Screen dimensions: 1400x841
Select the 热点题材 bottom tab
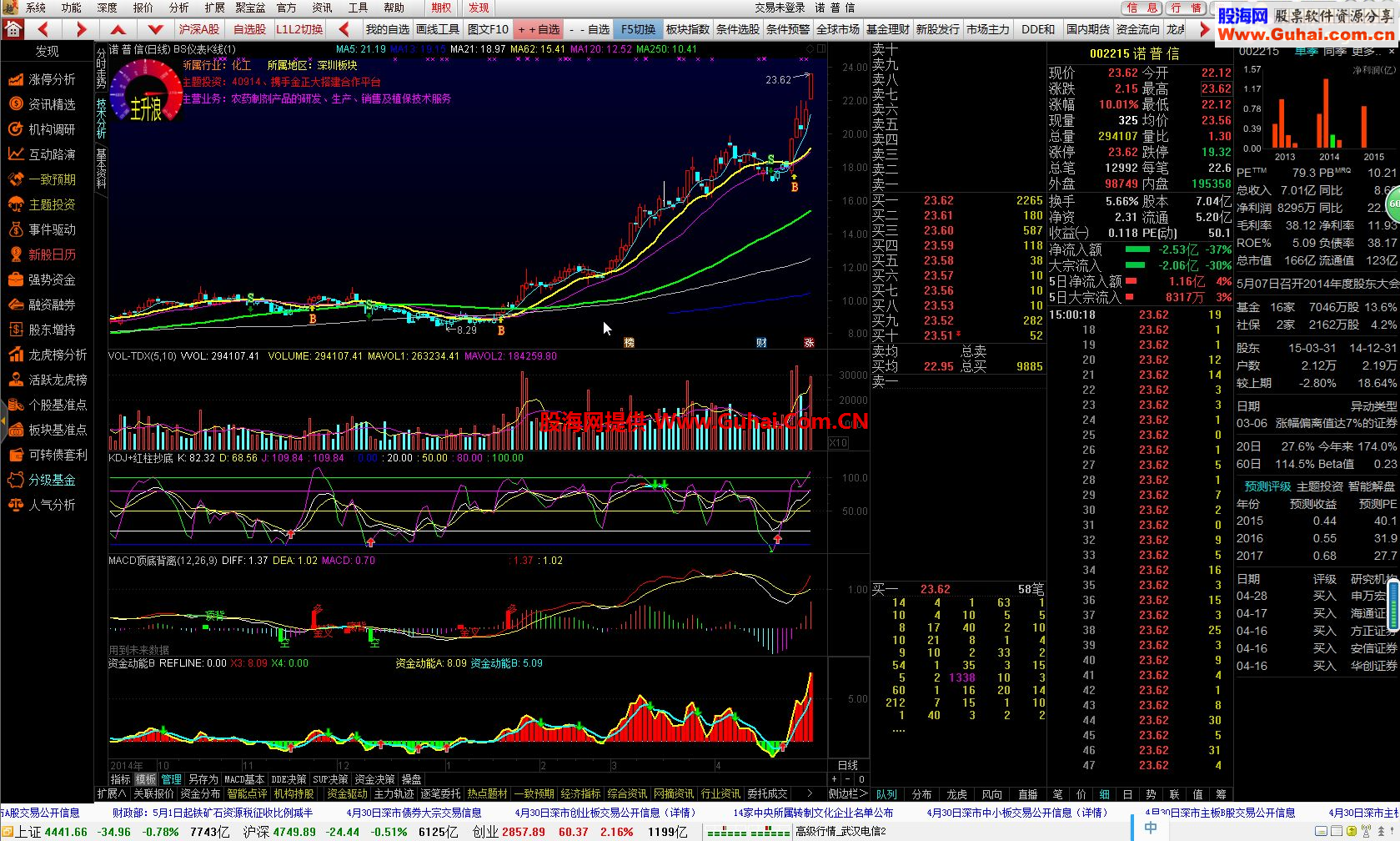point(487,793)
